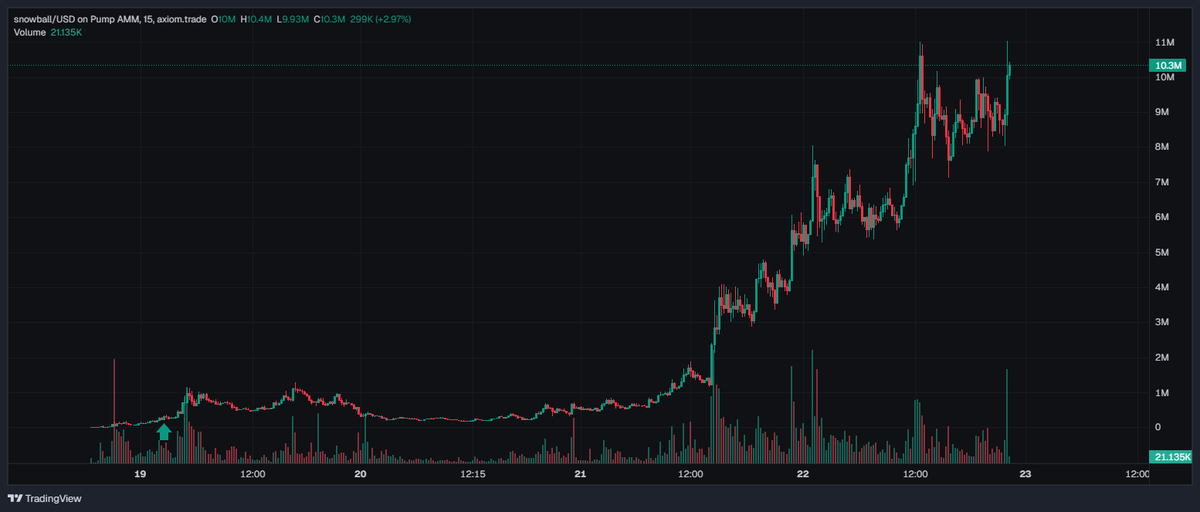Open the snowball/USD symbol title legend
The width and height of the screenshot is (1200, 512).
108,19
